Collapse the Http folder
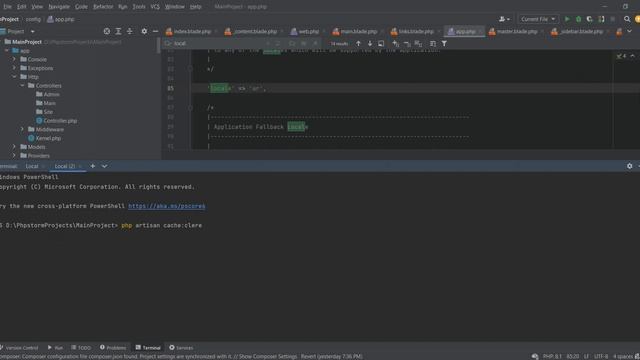The height and width of the screenshot is (360, 640). point(14,76)
